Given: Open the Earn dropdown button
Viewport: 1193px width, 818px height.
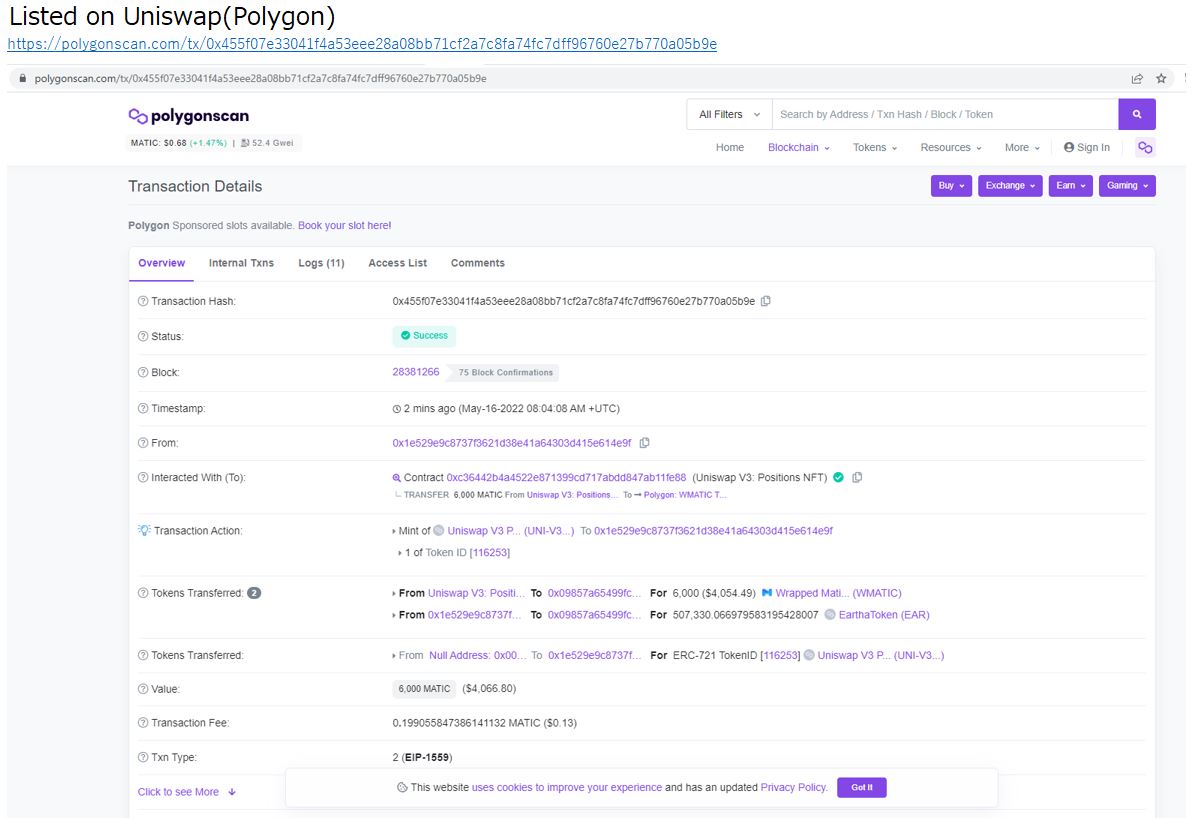Looking at the screenshot, I should click(x=1071, y=186).
